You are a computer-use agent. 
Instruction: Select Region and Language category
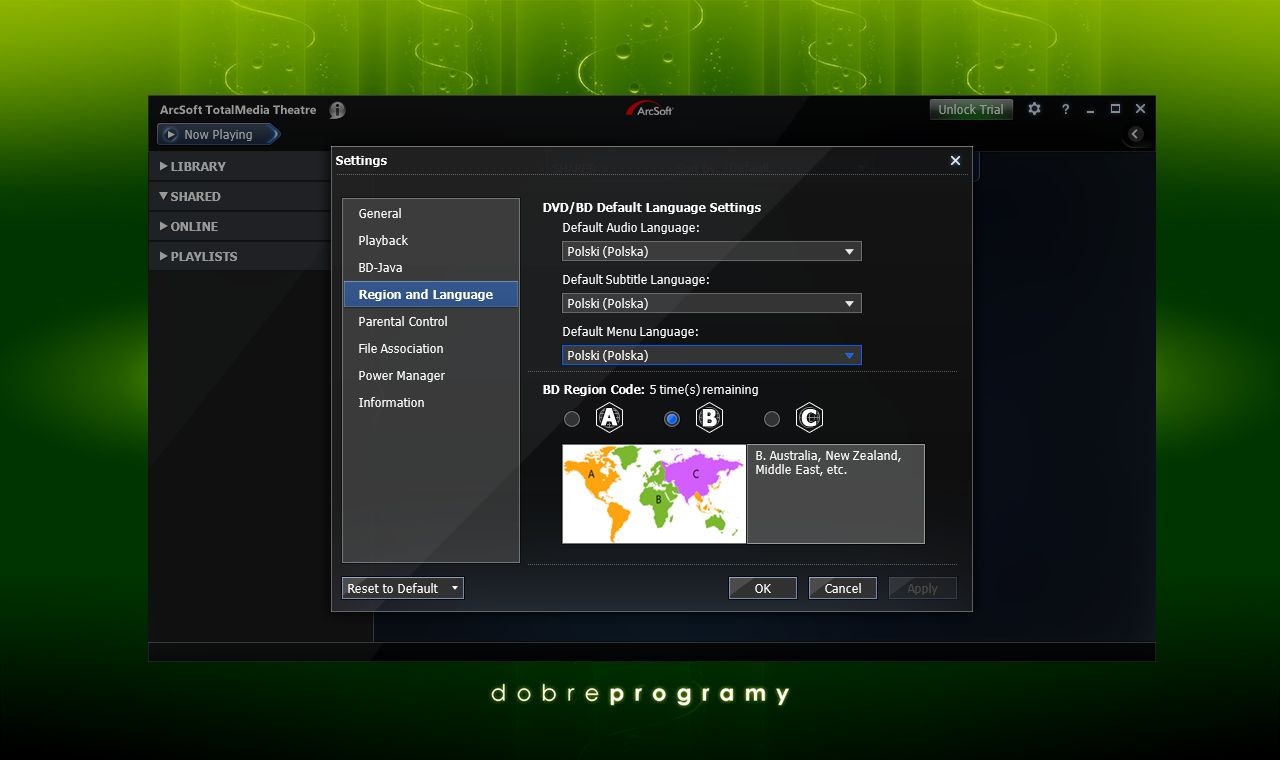[431, 294]
